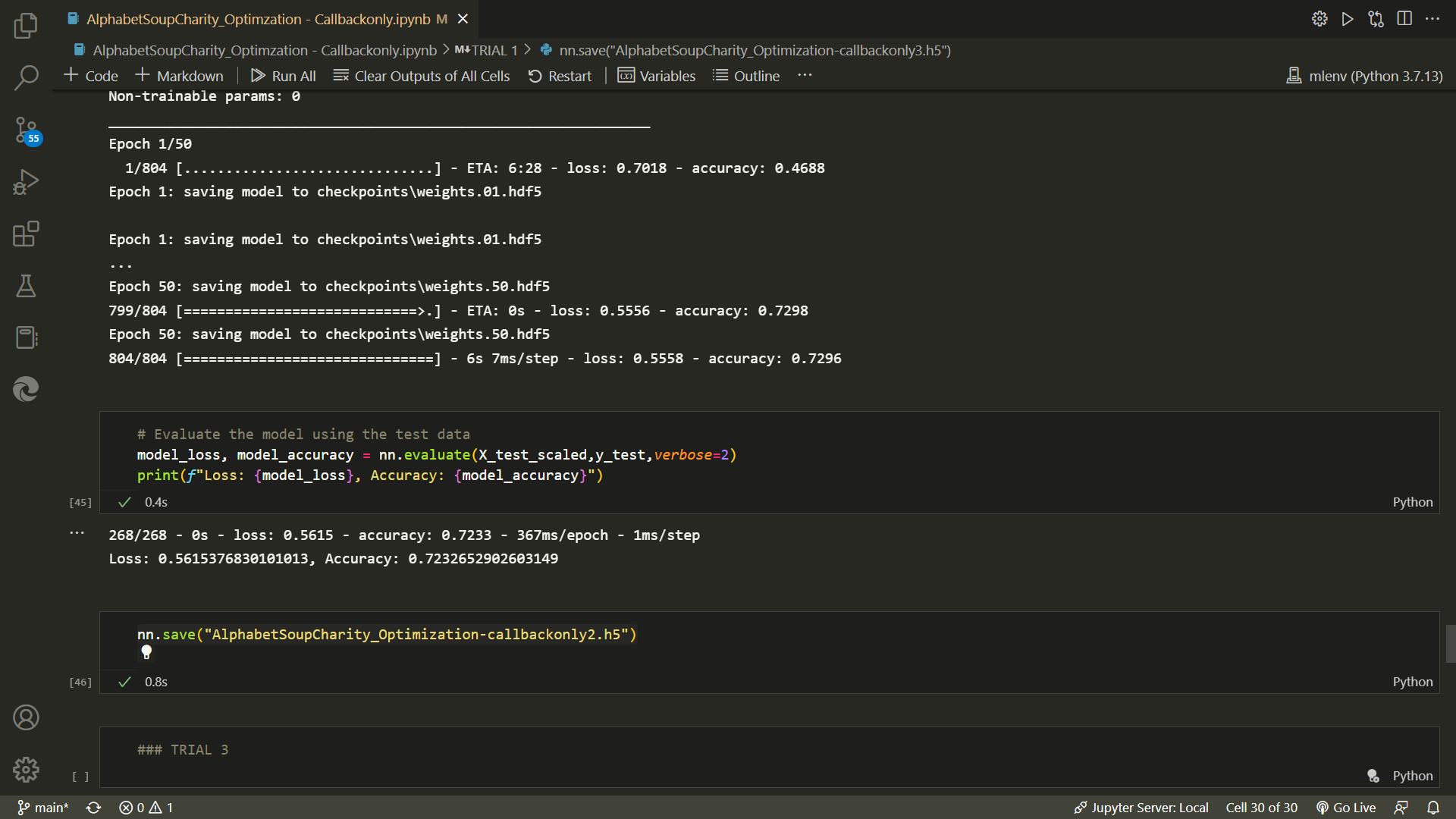Open the Edge browser tools icon
The width and height of the screenshot is (1456, 819).
coord(26,389)
